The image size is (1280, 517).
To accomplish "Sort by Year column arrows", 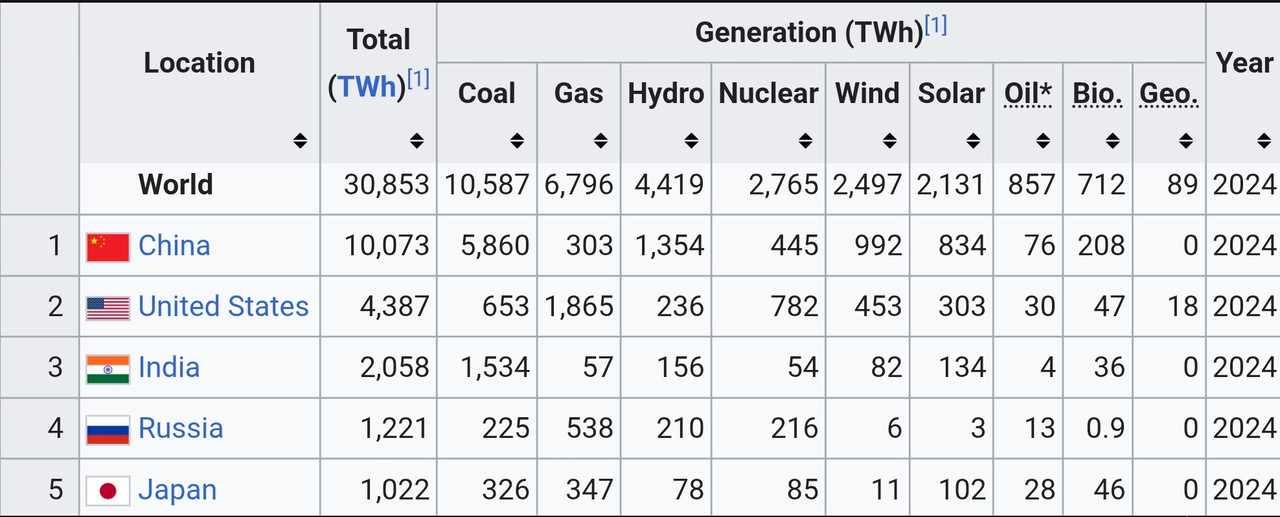I will [1263, 141].
